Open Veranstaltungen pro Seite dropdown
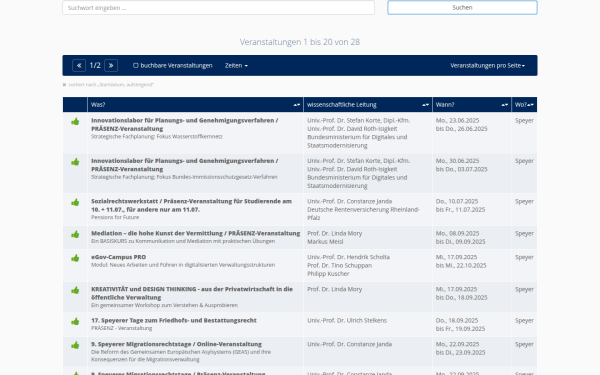 coord(488,65)
